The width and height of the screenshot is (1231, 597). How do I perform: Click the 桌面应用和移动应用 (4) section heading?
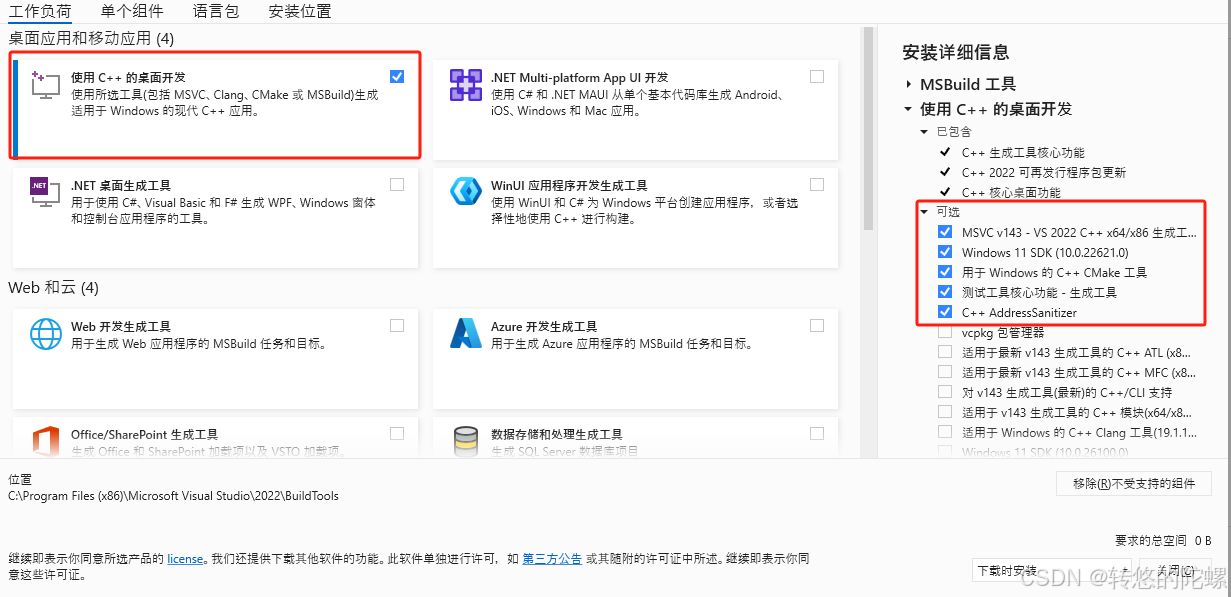91,38
